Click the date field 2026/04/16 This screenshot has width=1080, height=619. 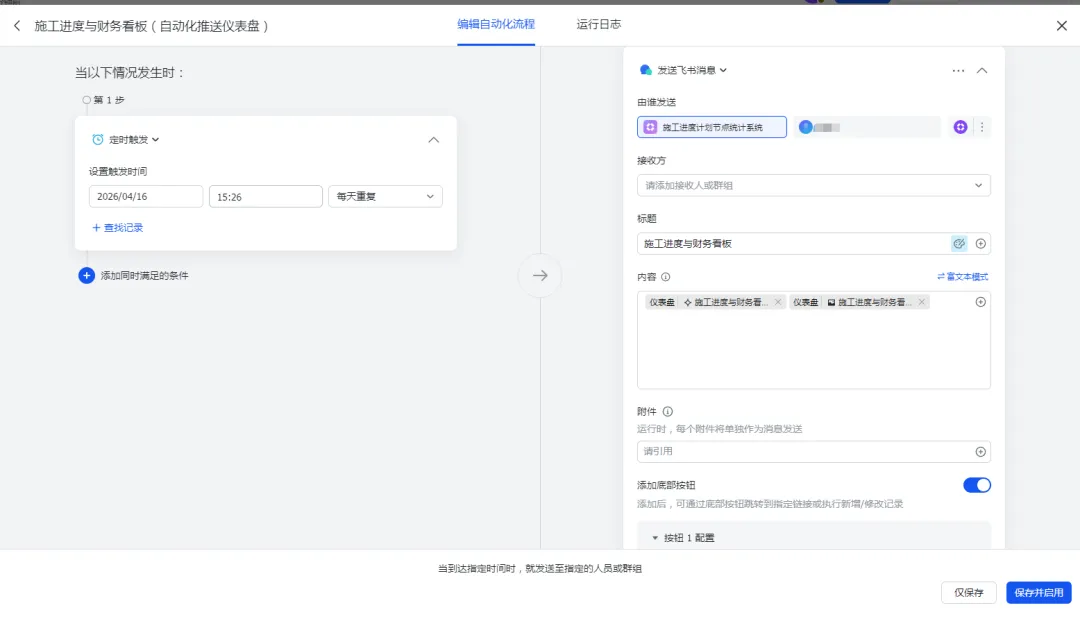coord(146,196)
